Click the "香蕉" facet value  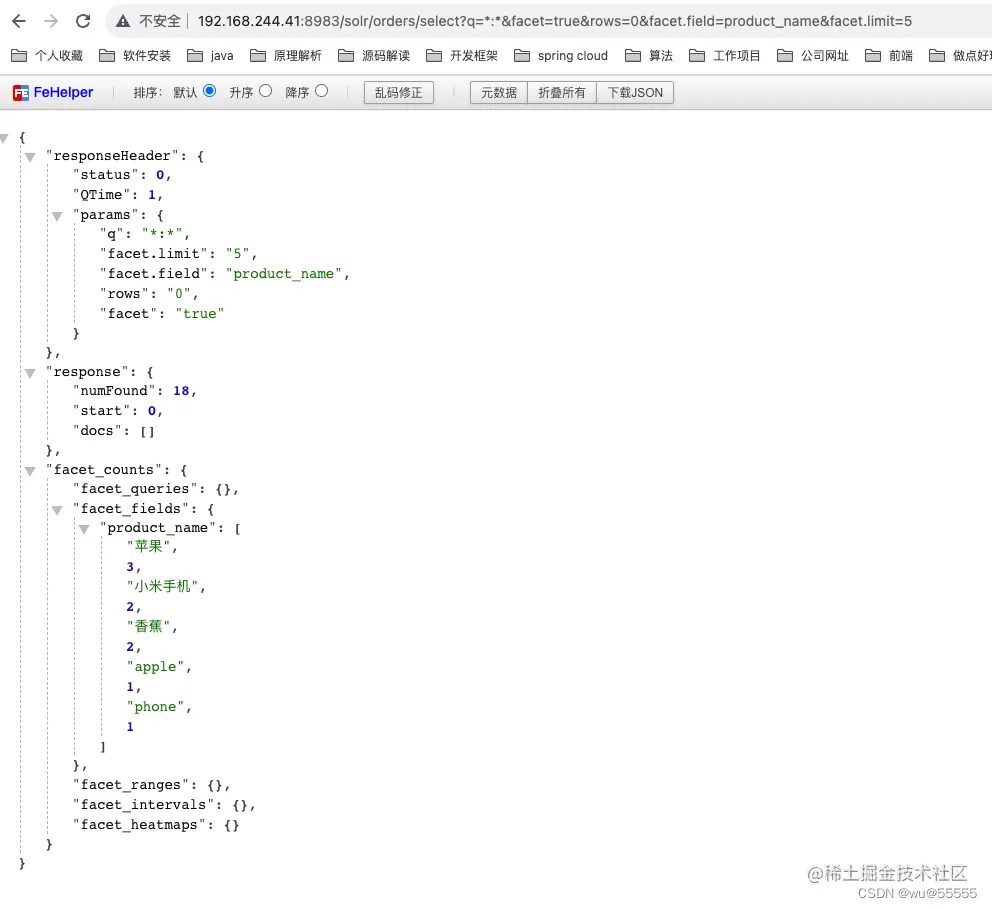(149, 626)
